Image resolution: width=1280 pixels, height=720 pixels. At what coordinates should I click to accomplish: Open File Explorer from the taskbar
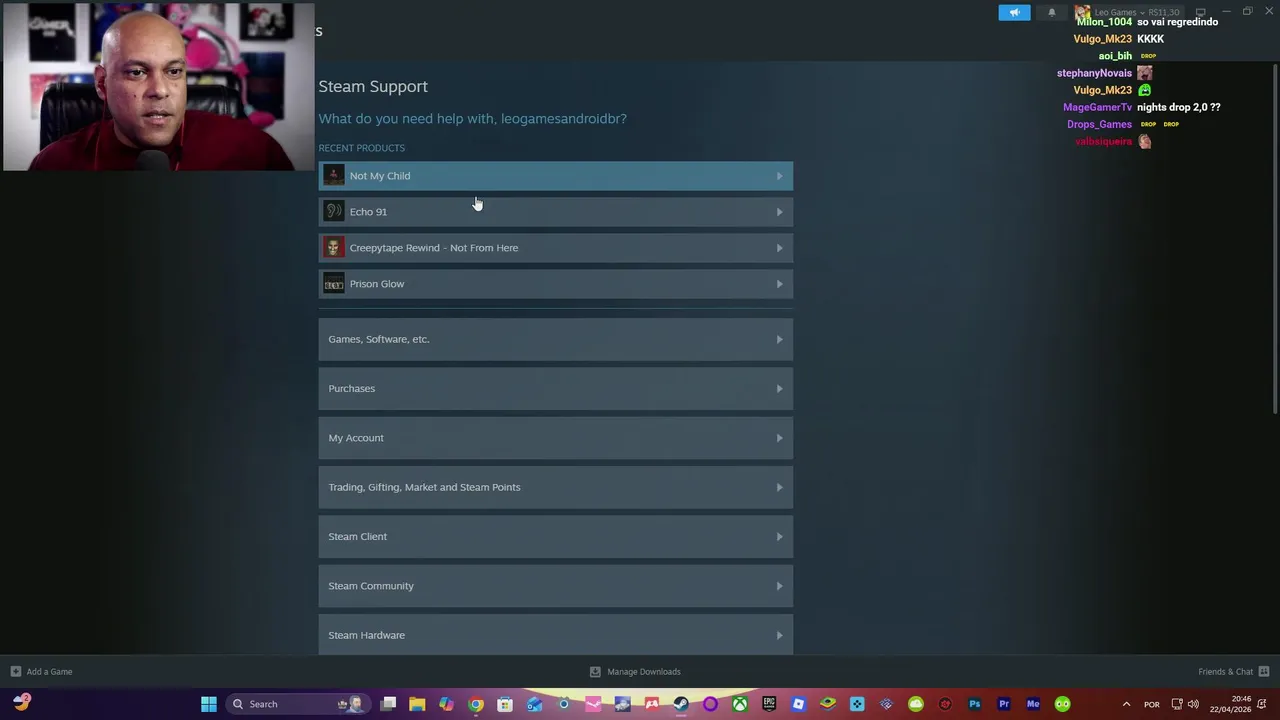[x=417, y=704]
